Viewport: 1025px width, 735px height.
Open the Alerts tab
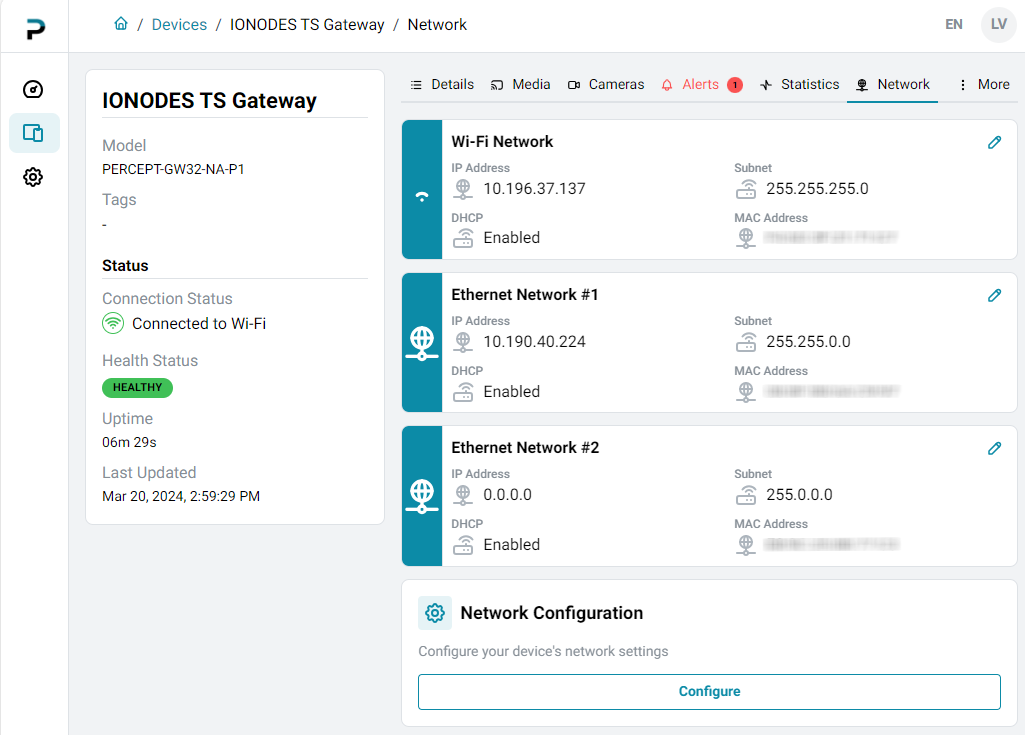click(x=701, y=84)
